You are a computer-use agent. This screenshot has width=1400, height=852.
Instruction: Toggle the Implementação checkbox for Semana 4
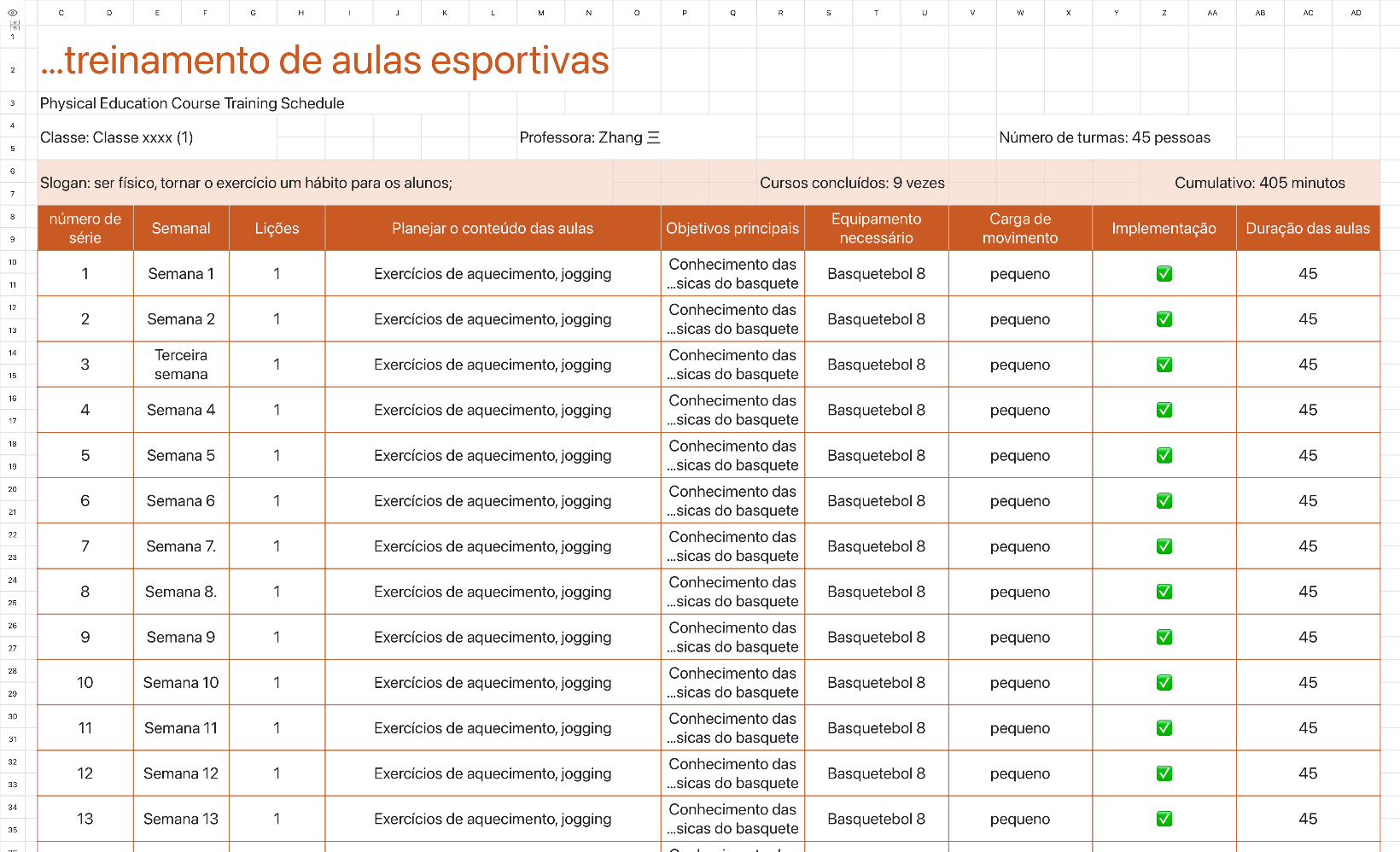click(1164, 410)
